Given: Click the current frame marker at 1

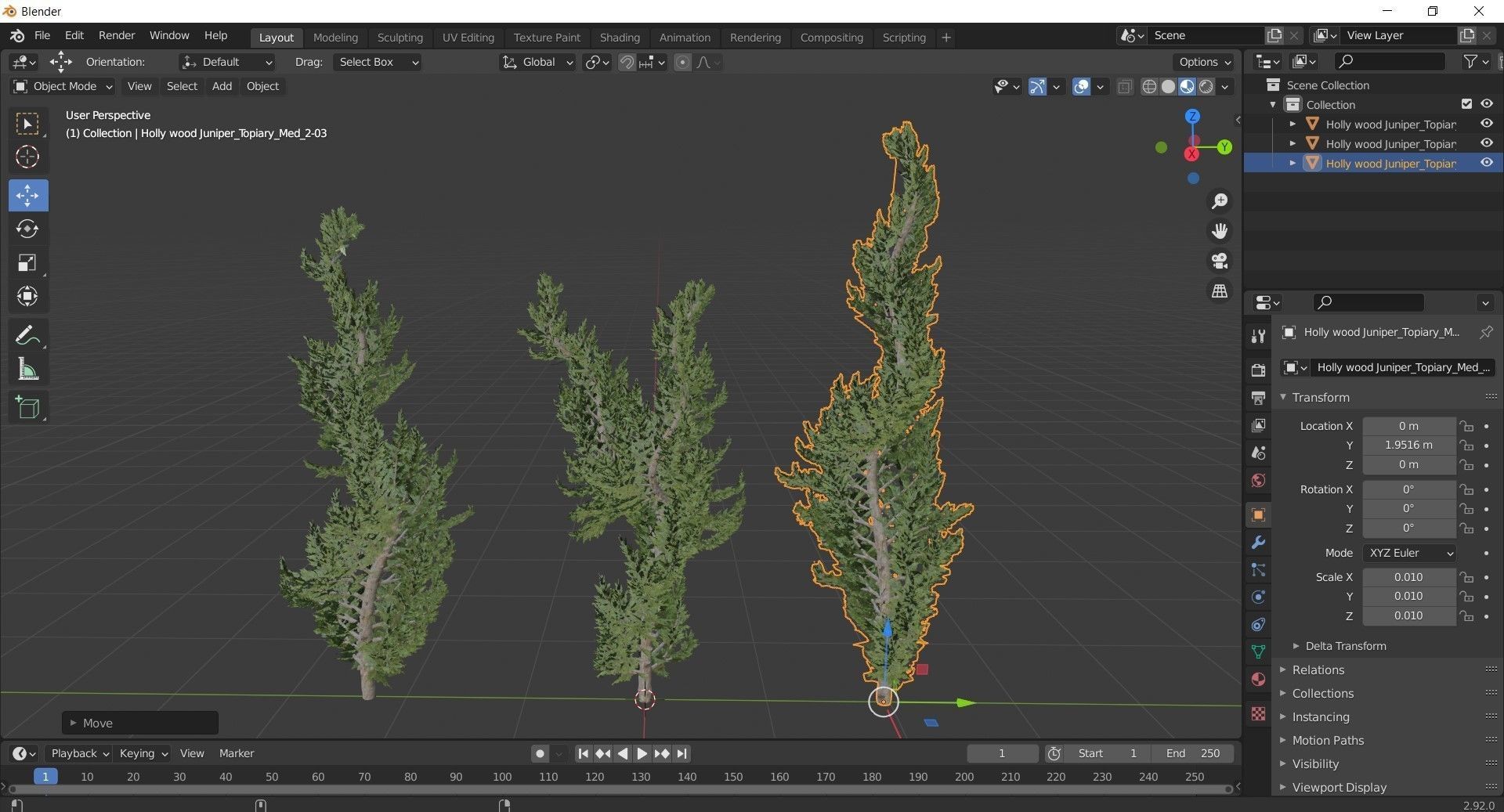Looking at the screenshot, I should 45,777.
